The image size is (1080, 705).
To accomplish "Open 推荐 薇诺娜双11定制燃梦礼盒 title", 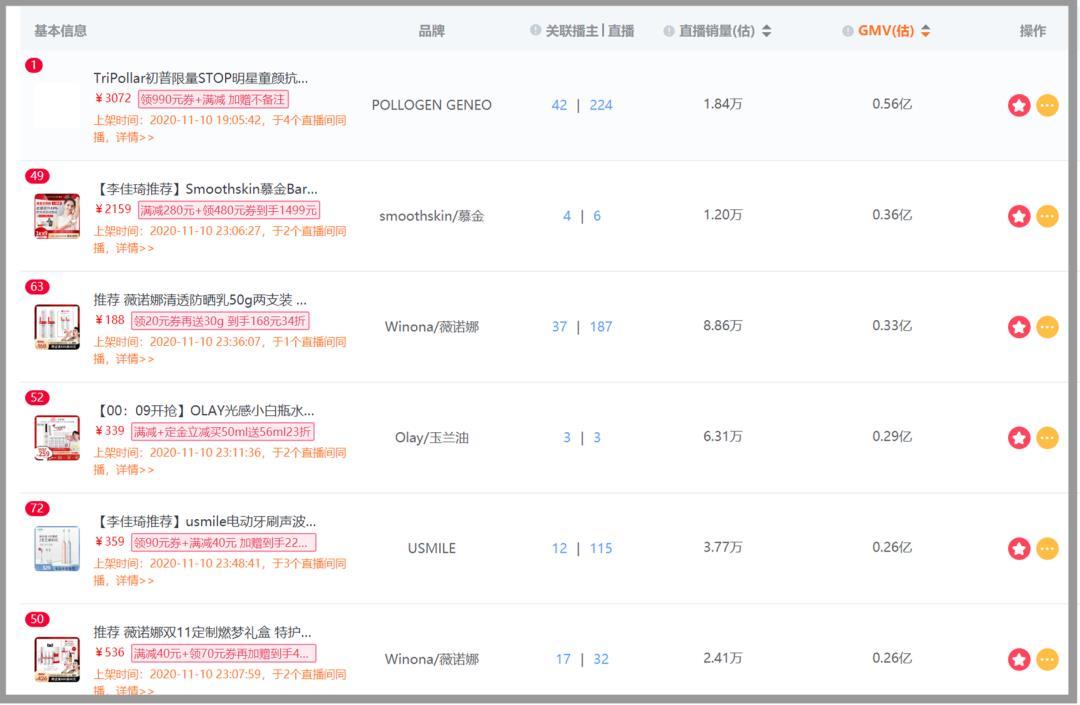I will click(x=202, y=633).
